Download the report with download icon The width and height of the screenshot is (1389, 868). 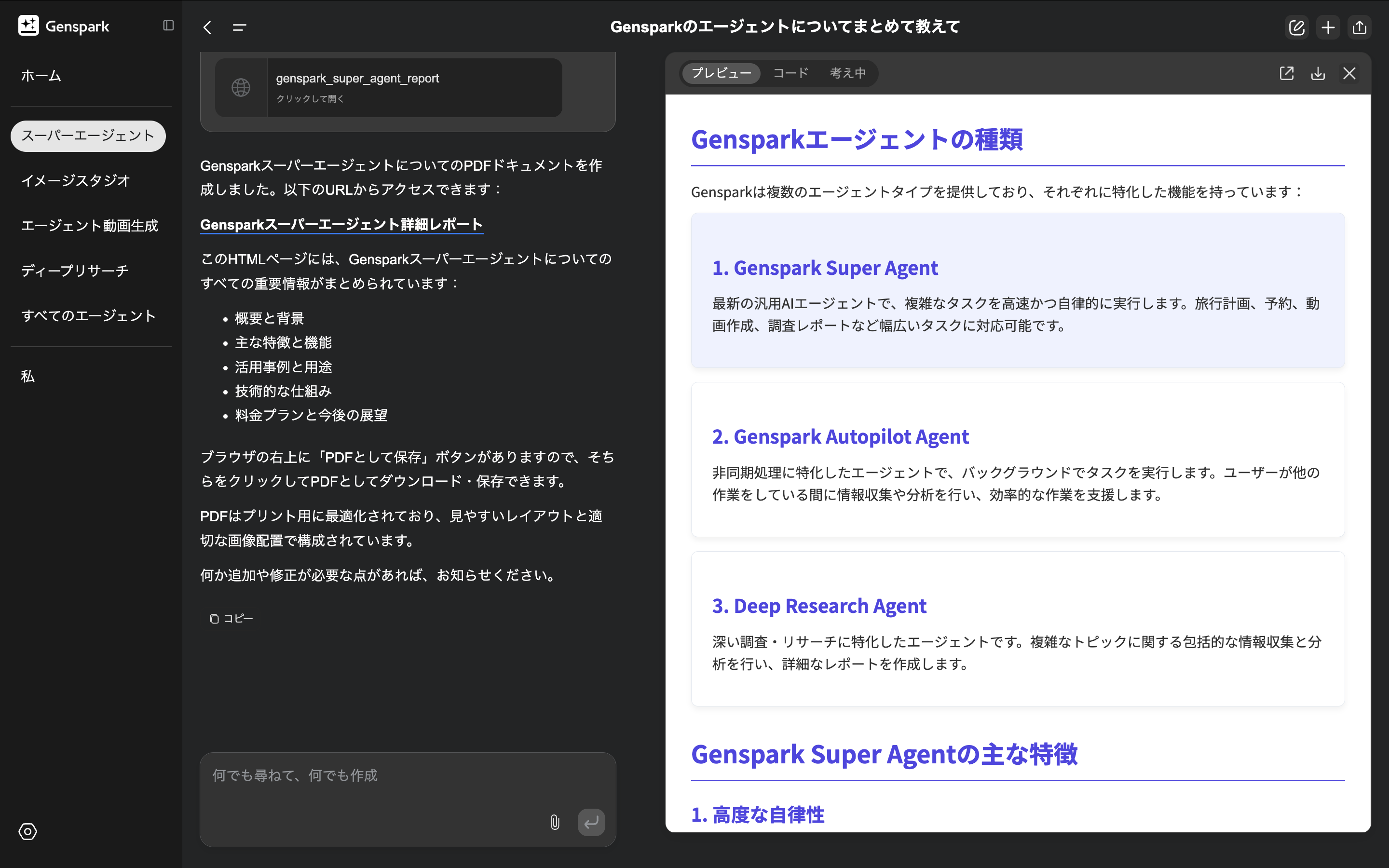(1318, 73)
